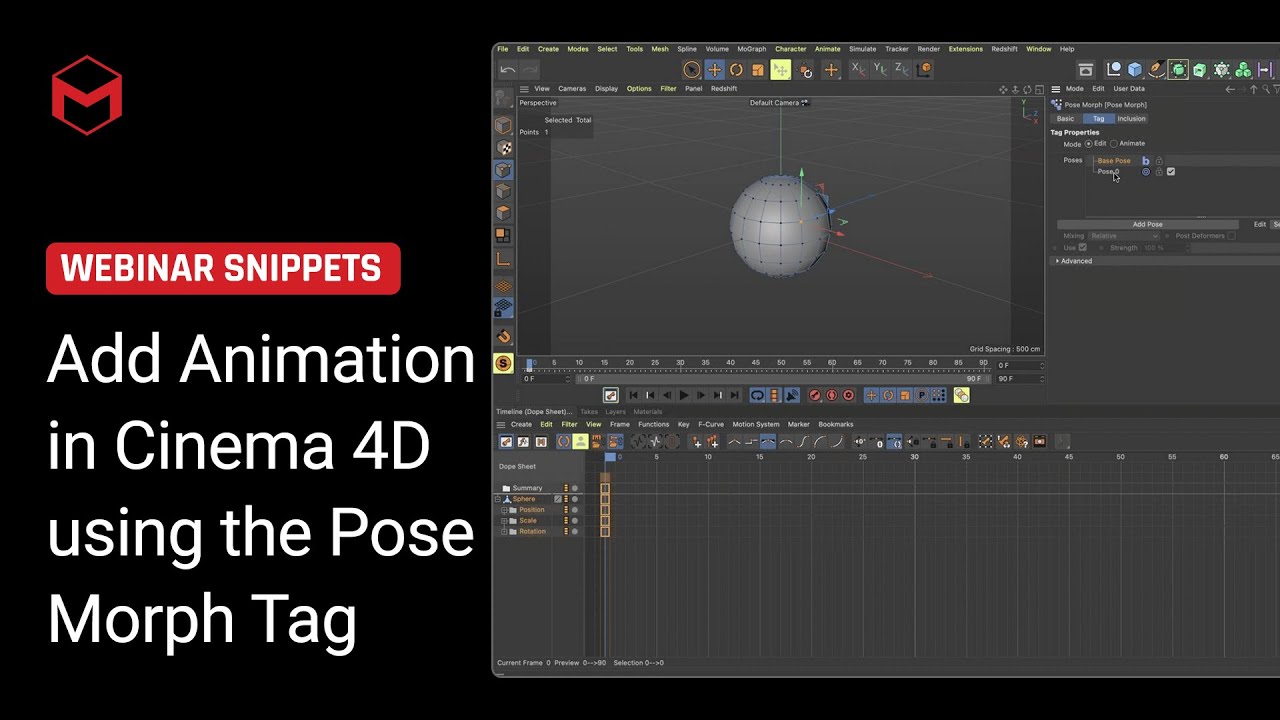This screenshot has width=1280, height=720.
Task: Open the Takes tab next to Timeline
Action: coord(589,412)
